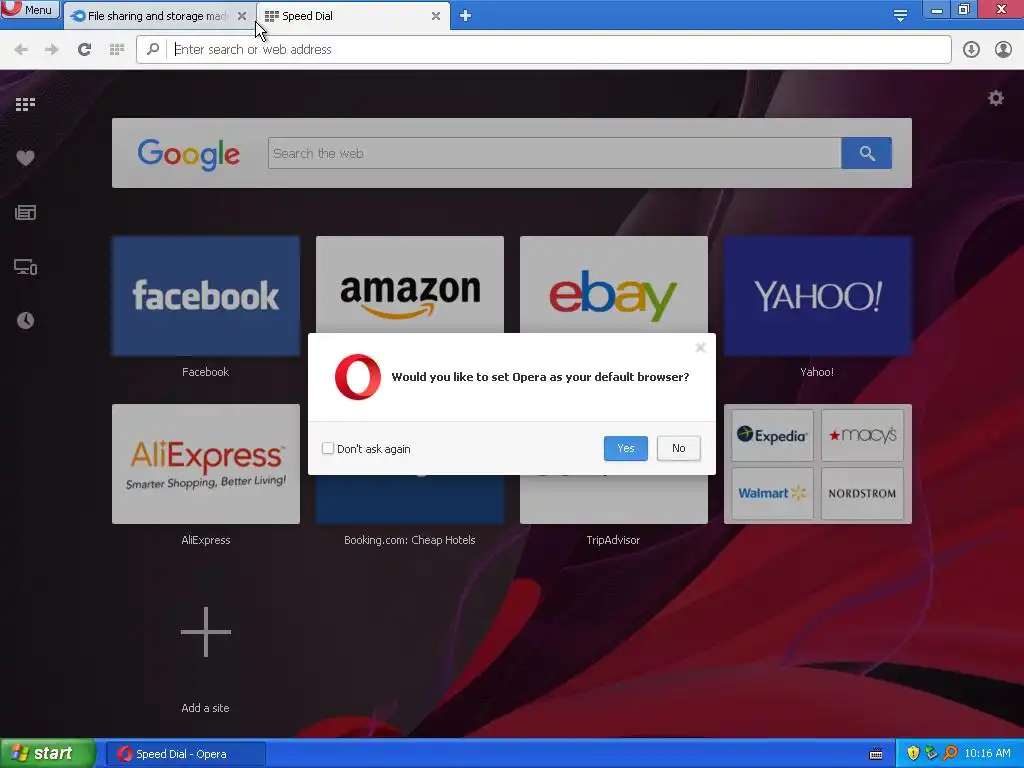This screenshot has width=1024, height=768.
Task: Click the Yahoo! caption under the tile
Action: coord(817,372)
